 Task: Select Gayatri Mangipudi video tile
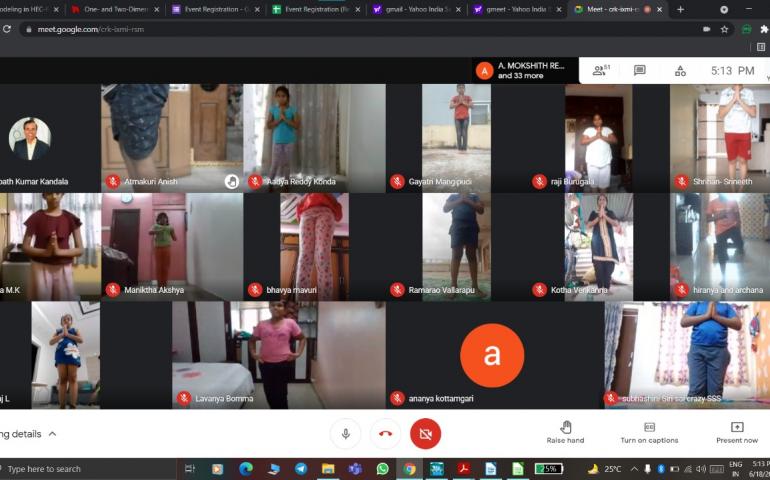coord(457,138)
